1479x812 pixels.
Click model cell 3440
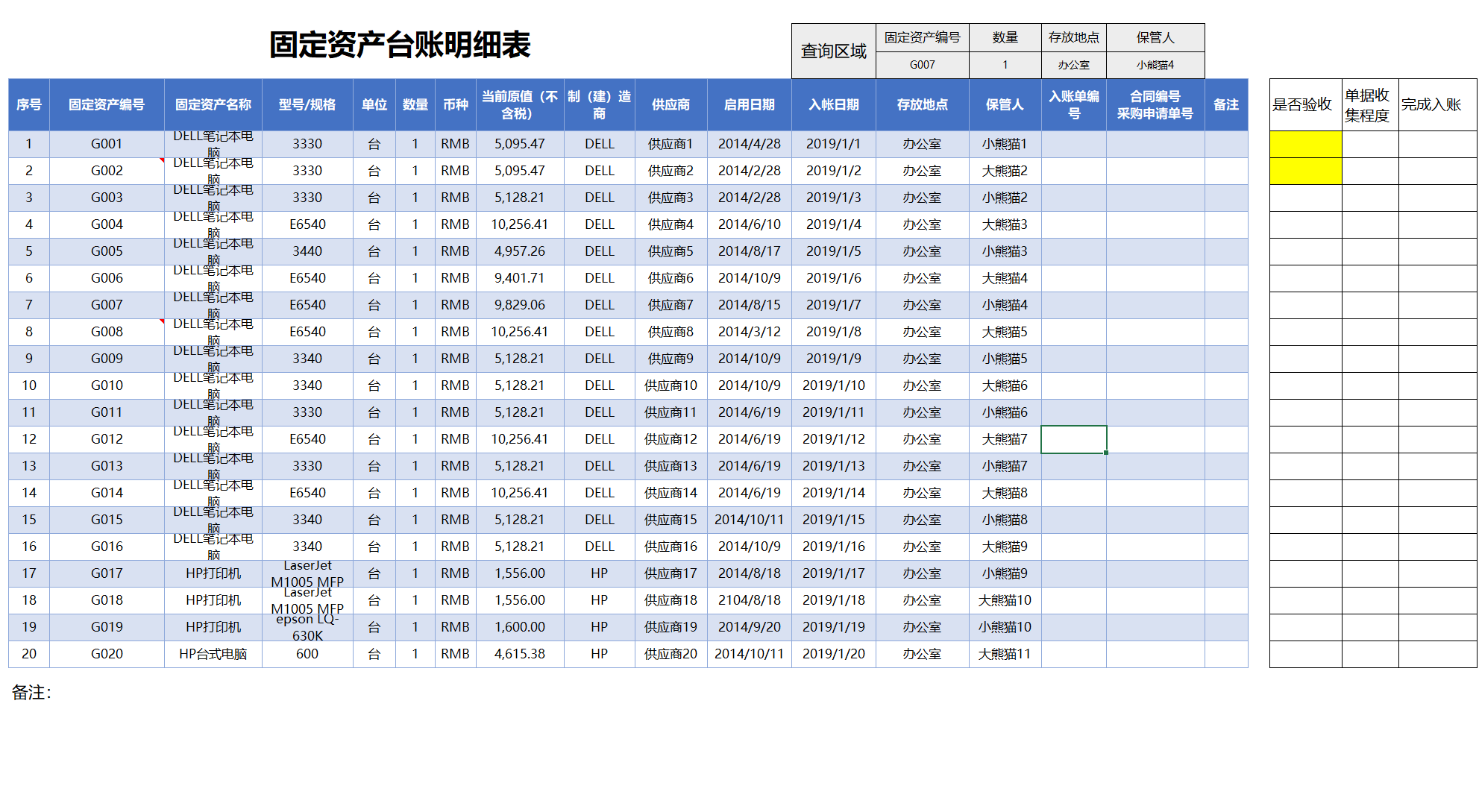pyautogui.click(x=307, y=251)
